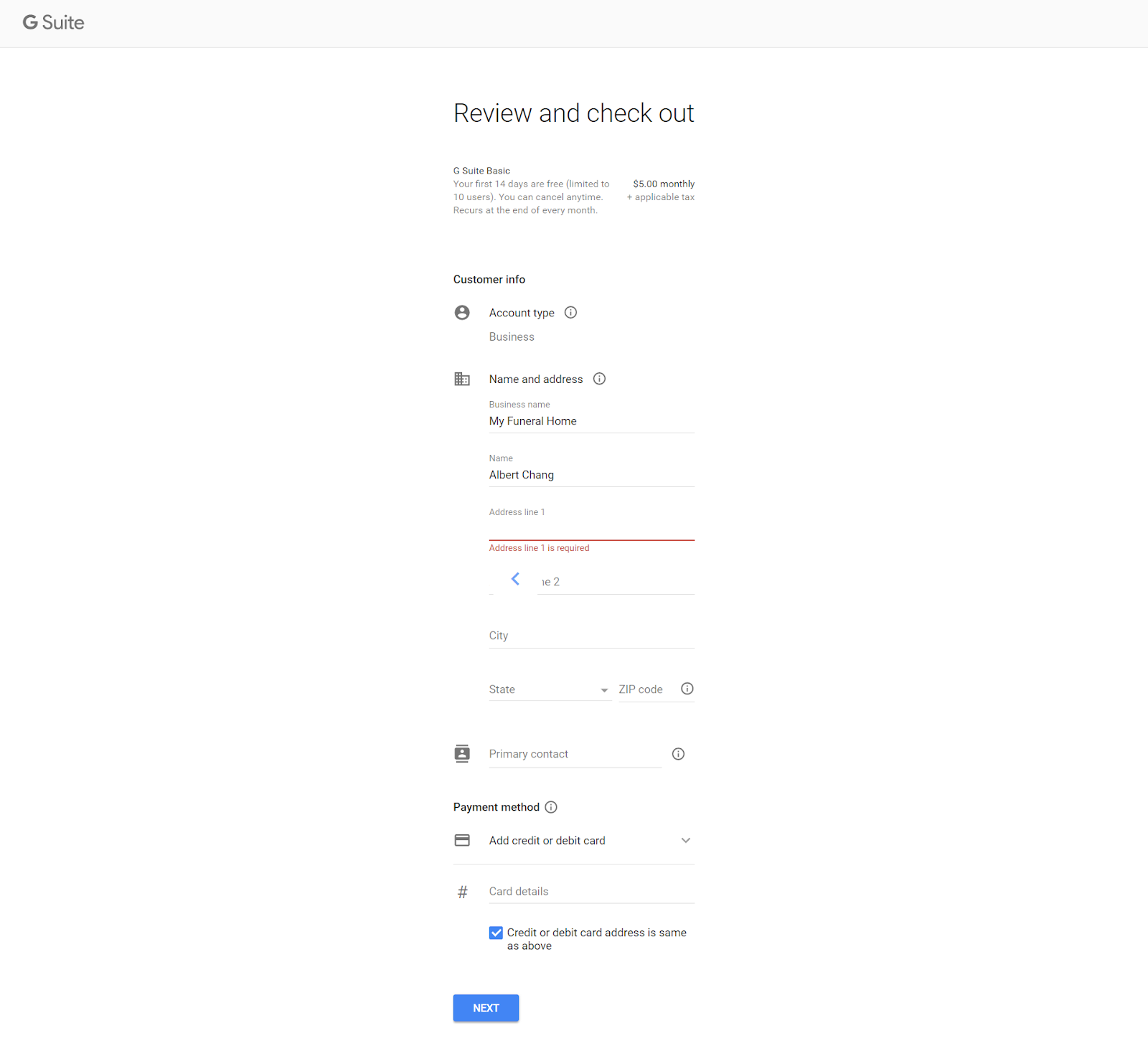Click the NEXT button
1148x1056 pixels.
pyautogui.click(x=486, y=1008)
